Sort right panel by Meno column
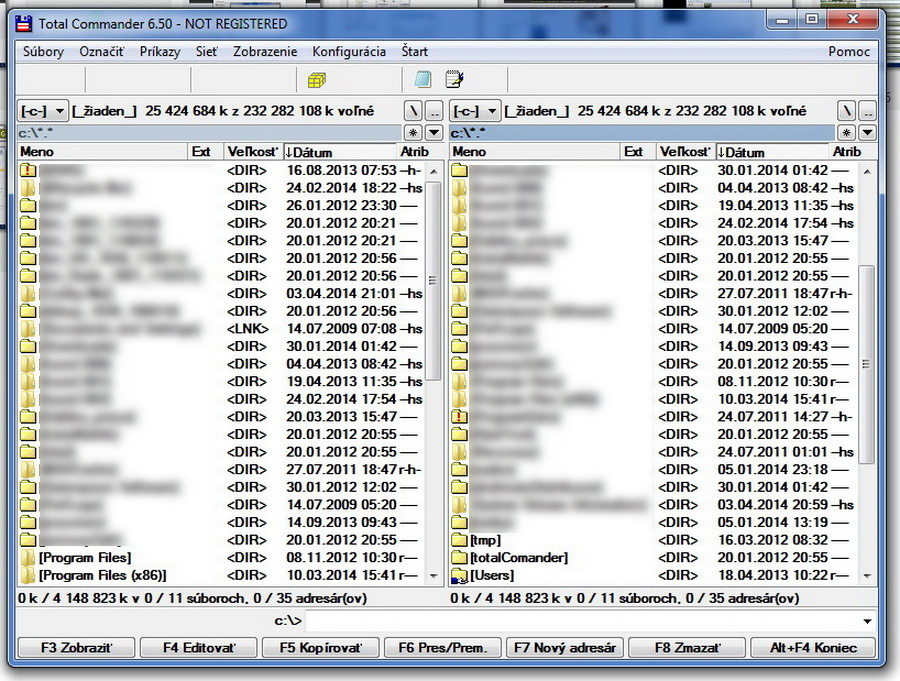 click(536, 152)
